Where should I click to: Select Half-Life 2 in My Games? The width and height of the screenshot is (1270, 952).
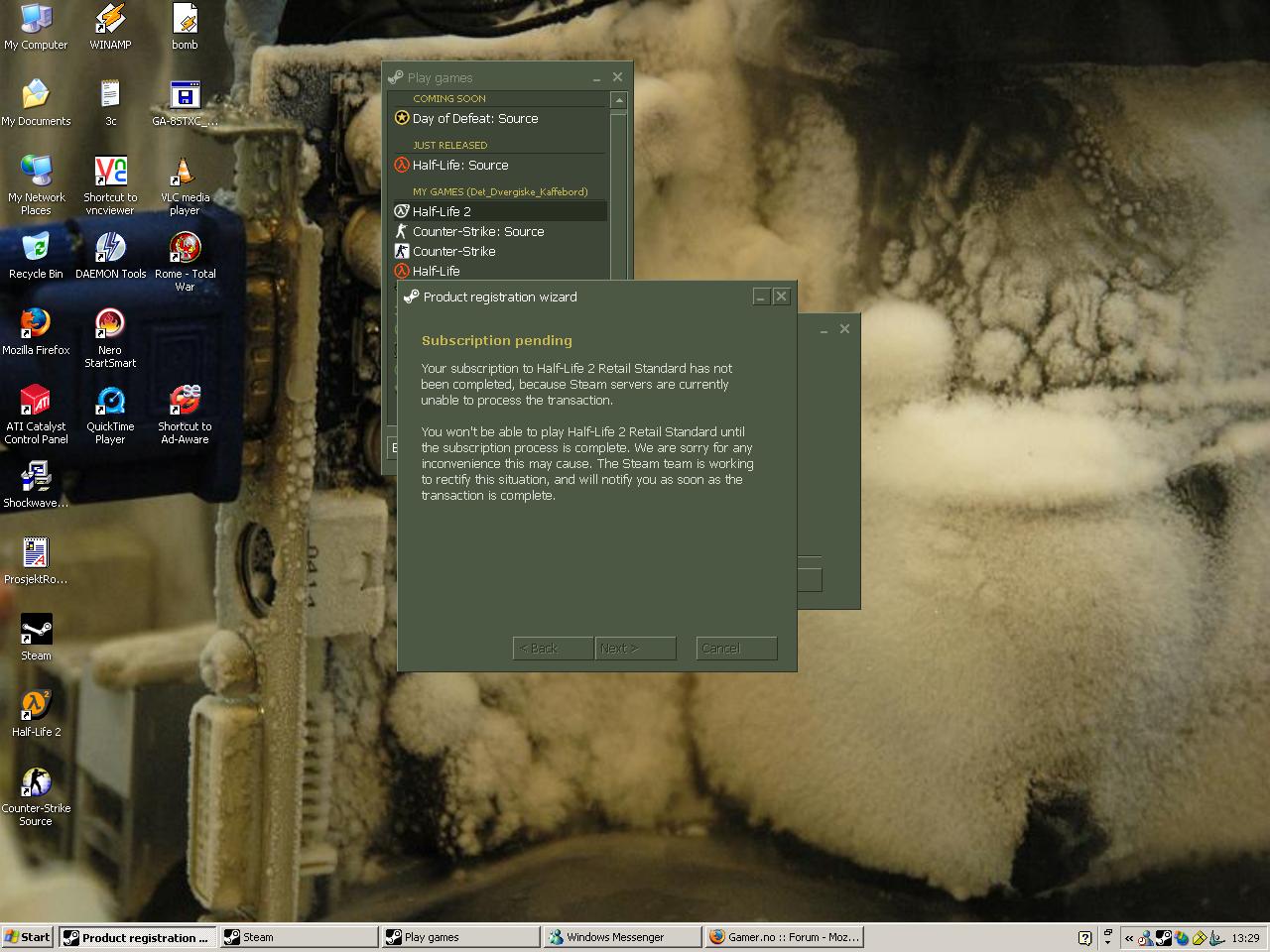click(499, 211)
